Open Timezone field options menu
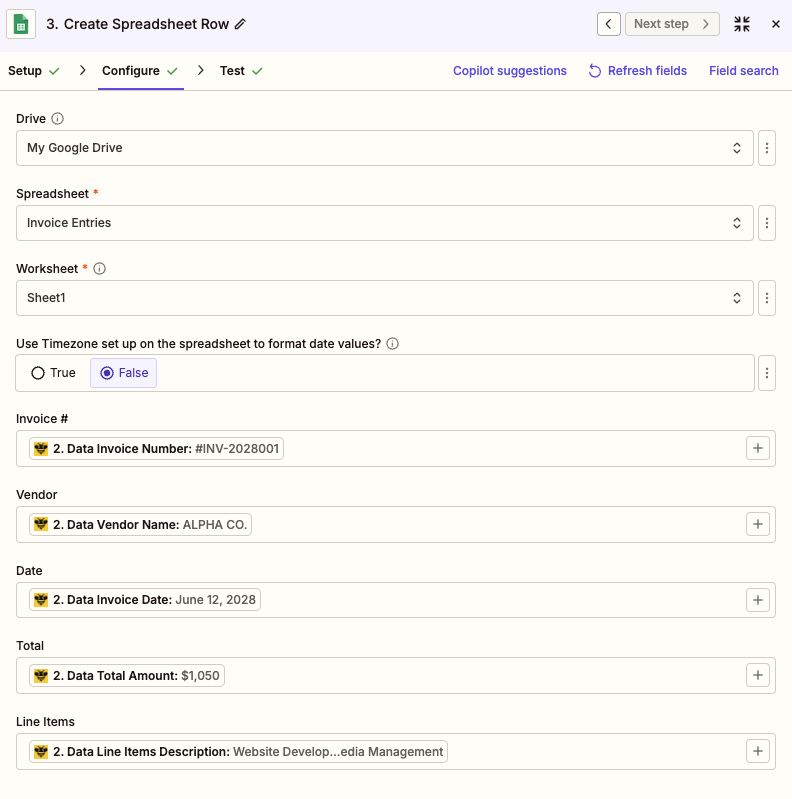Image resolution: width=792 pixels, height=799 pixels. (x=767, y=373)
